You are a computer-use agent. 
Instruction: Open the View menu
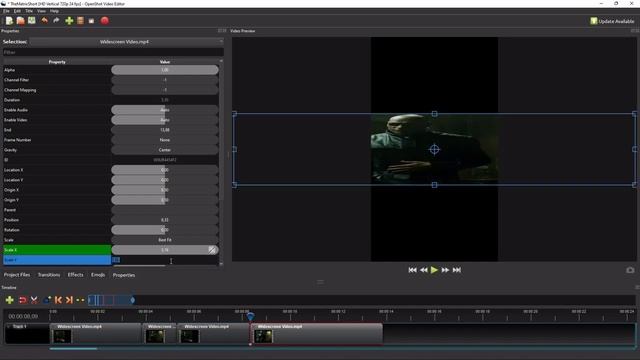(x=41, y=11)
